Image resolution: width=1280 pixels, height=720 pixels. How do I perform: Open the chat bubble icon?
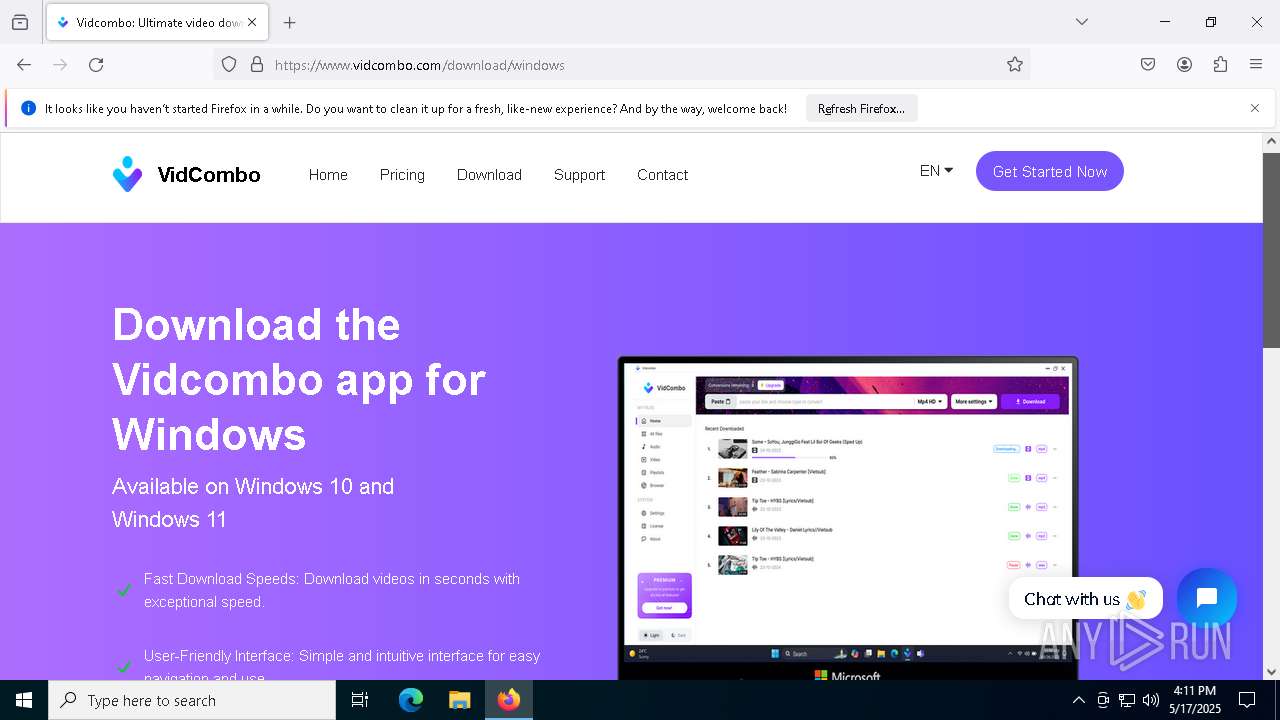point(1207,598)
